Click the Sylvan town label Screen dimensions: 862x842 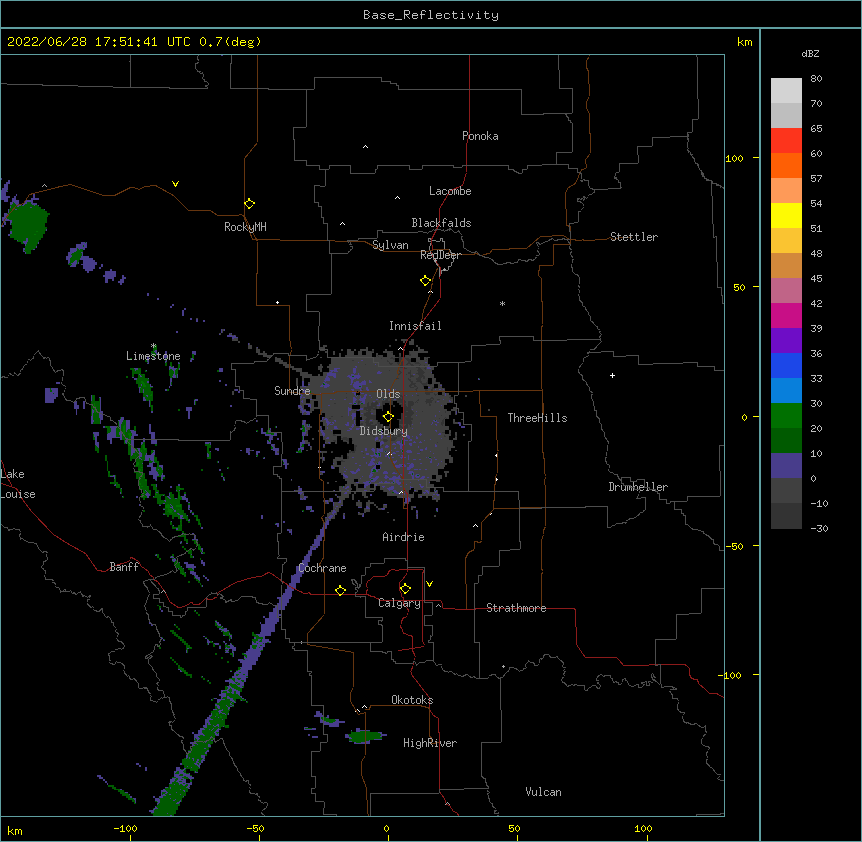point(390,245)
